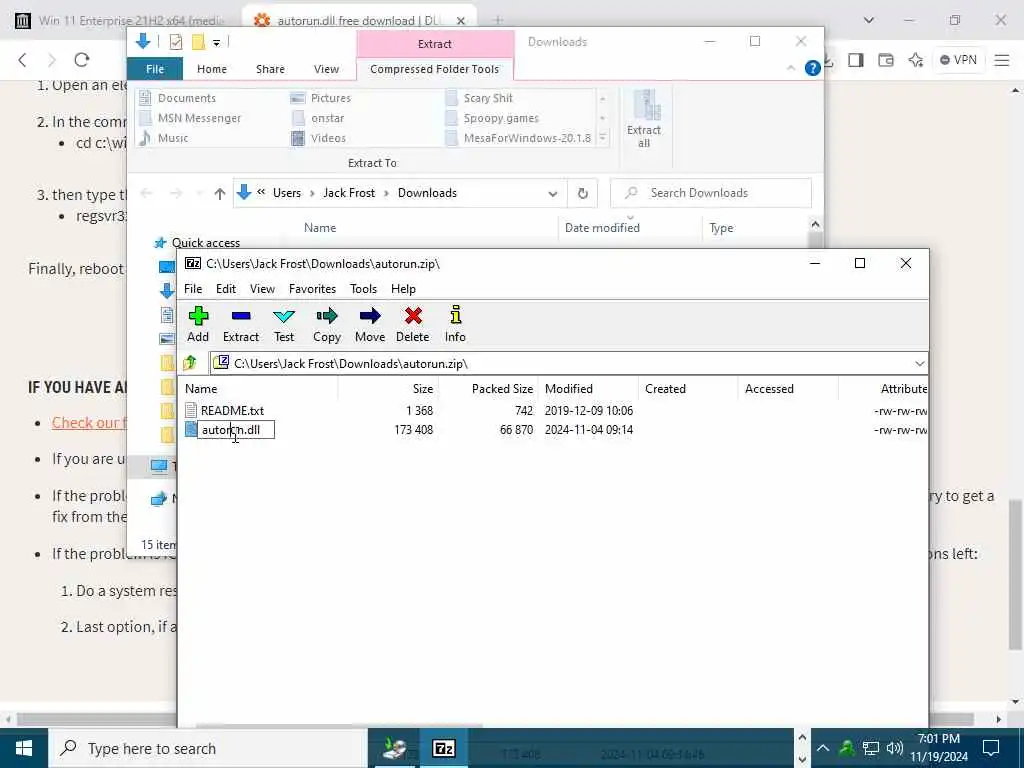Click the 7-Zip Add toolbar icon
The image size is (1024, 768).
198,317
